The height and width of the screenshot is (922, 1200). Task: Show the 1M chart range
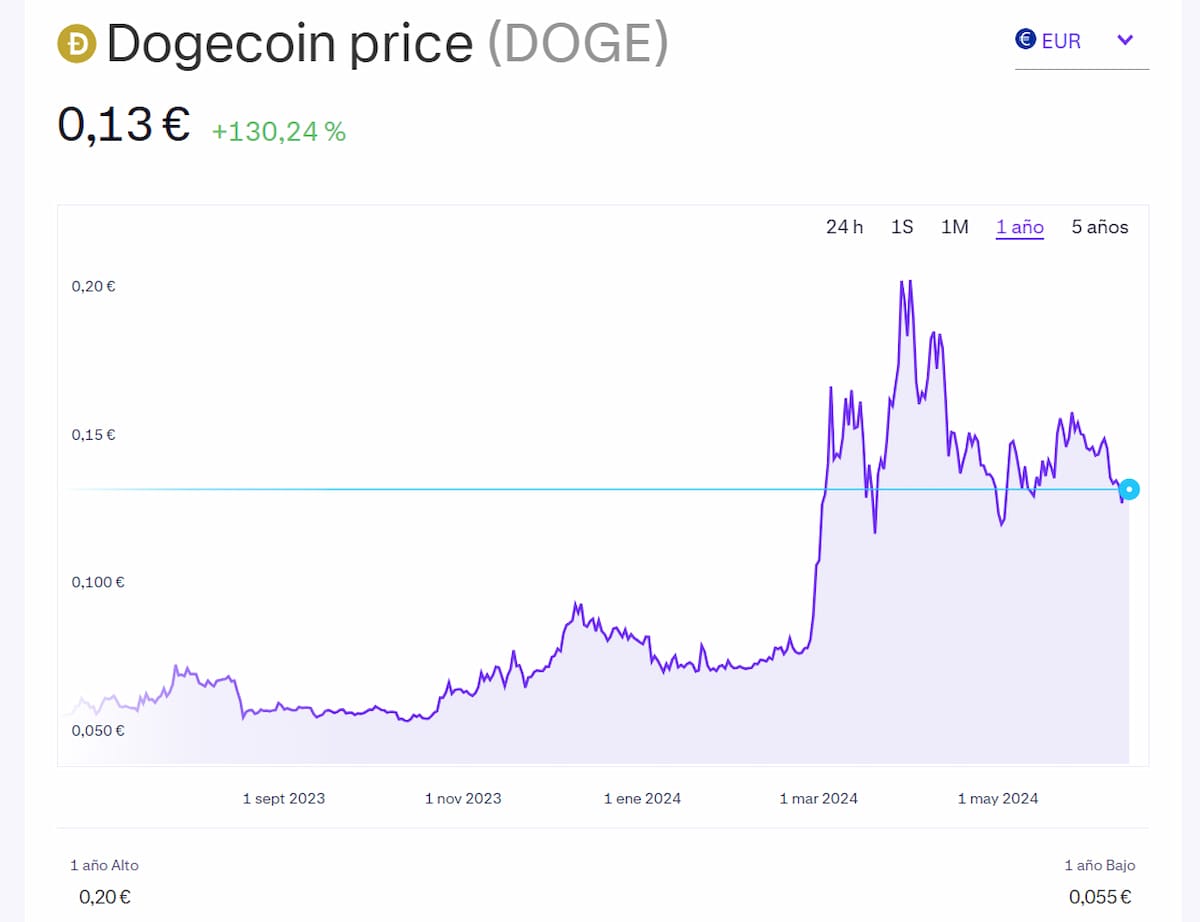coord(955,227)
